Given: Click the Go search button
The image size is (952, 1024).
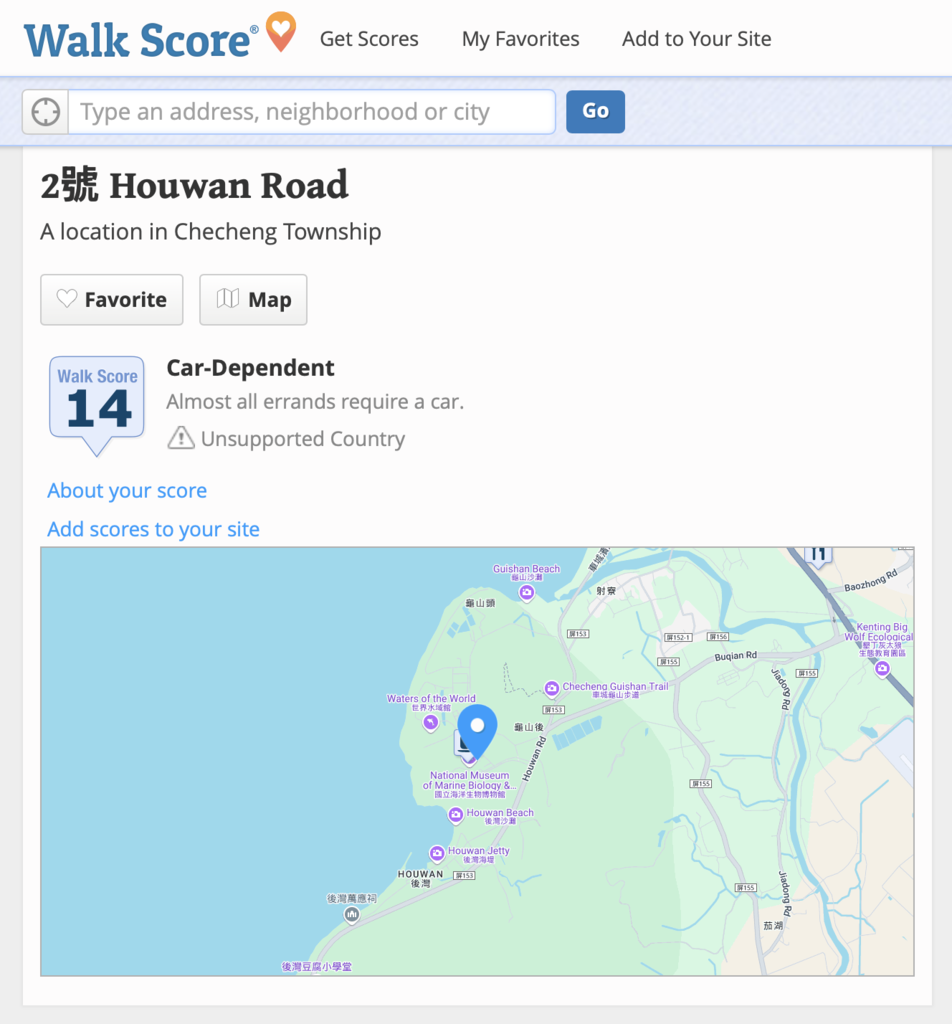Looking at the screenshot, I should (595, 112).
